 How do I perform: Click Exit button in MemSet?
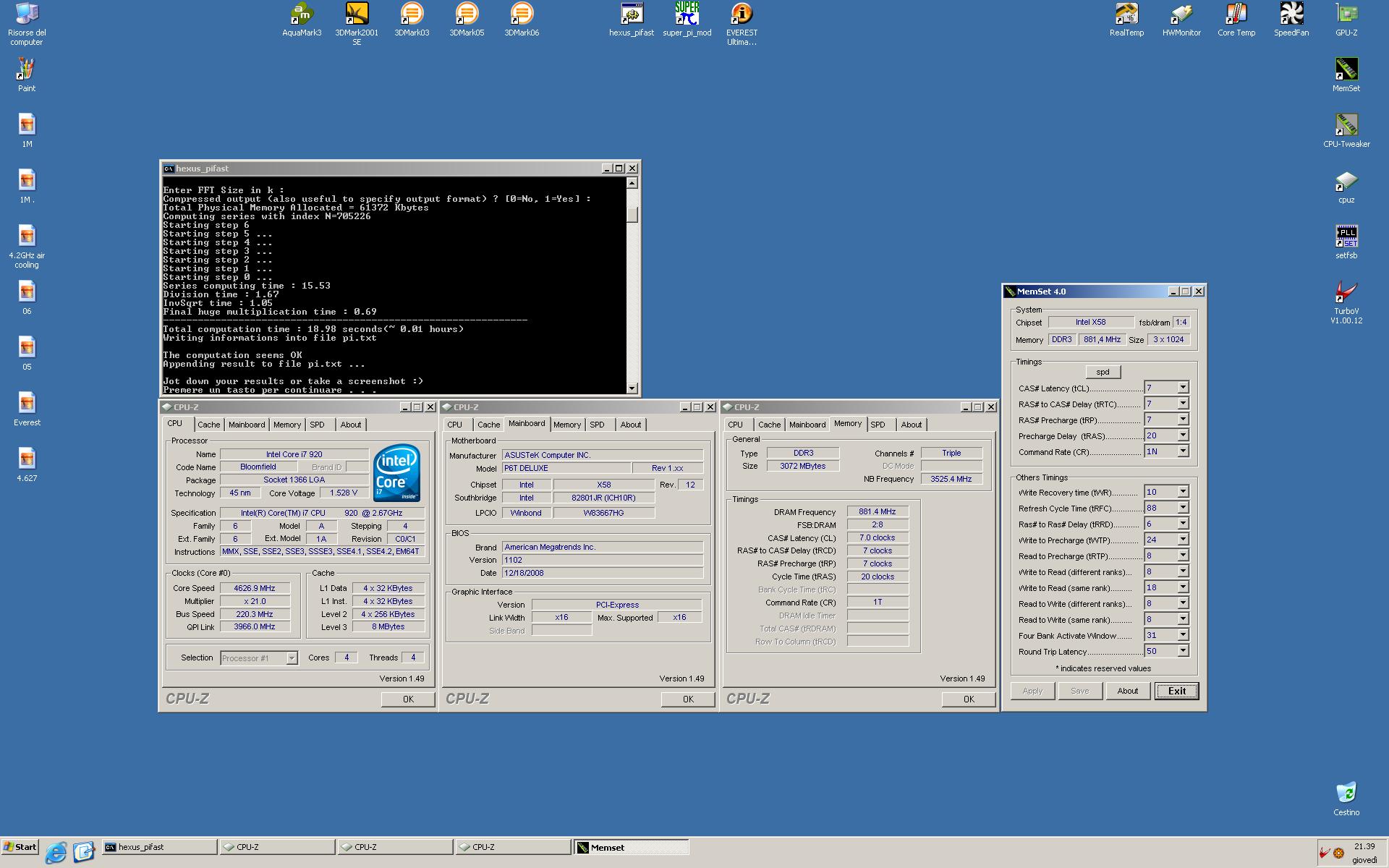pos(1176,691)
